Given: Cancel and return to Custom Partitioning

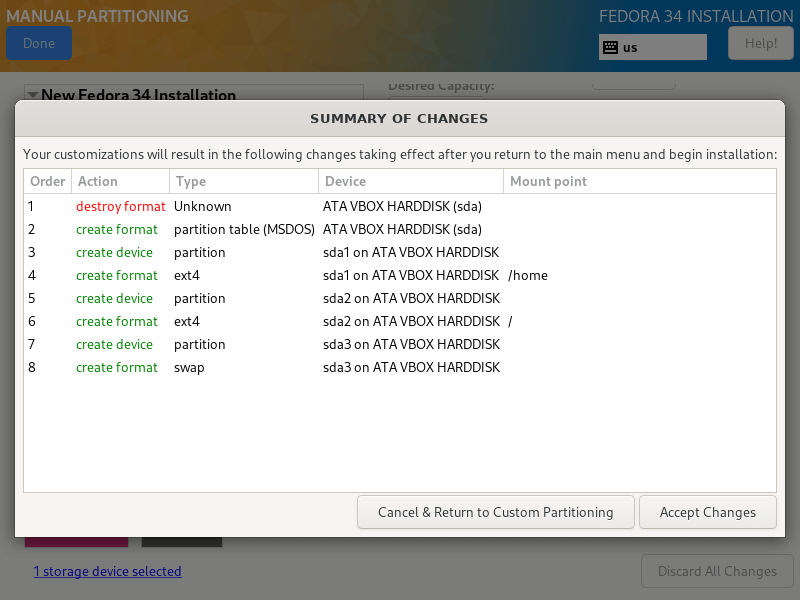Looking at the screenshot, I should click(495, 512).
